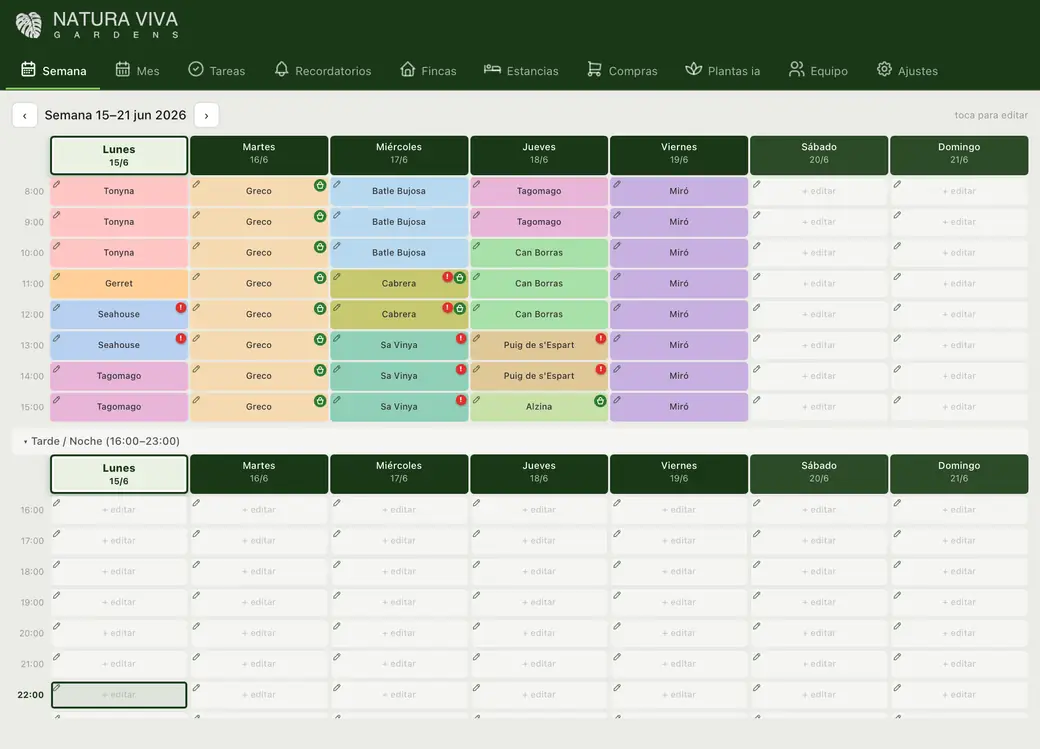Select the morning Sábado 20/6 column header
Screen dimensions: 1040x749
click(x=819, y=155)
